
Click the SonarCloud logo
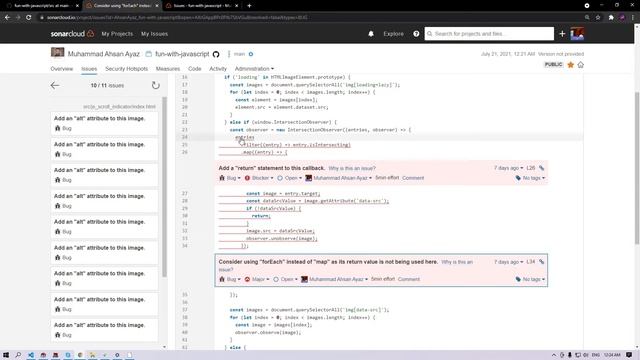72,34
